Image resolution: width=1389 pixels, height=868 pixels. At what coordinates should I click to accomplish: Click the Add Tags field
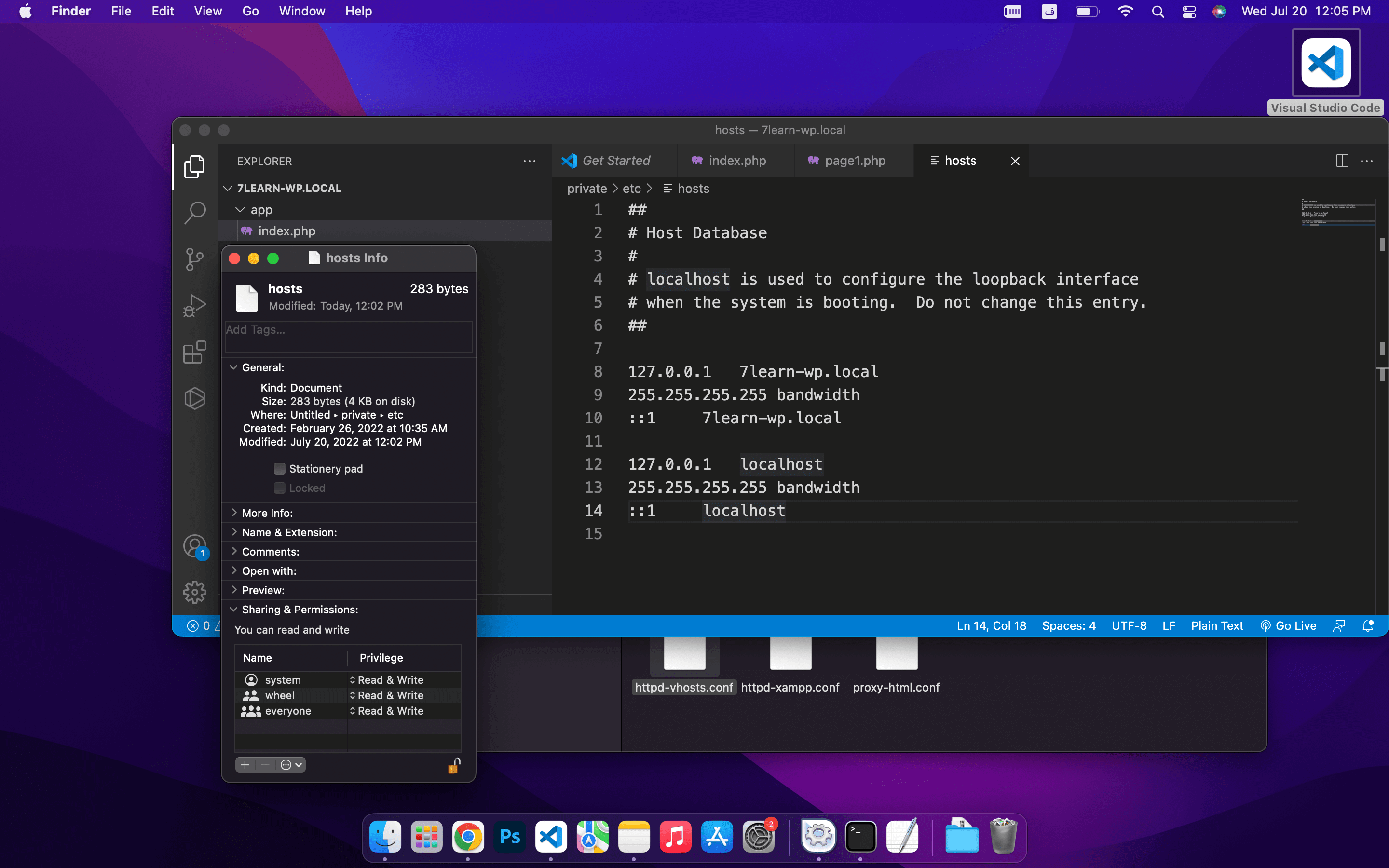348,337
